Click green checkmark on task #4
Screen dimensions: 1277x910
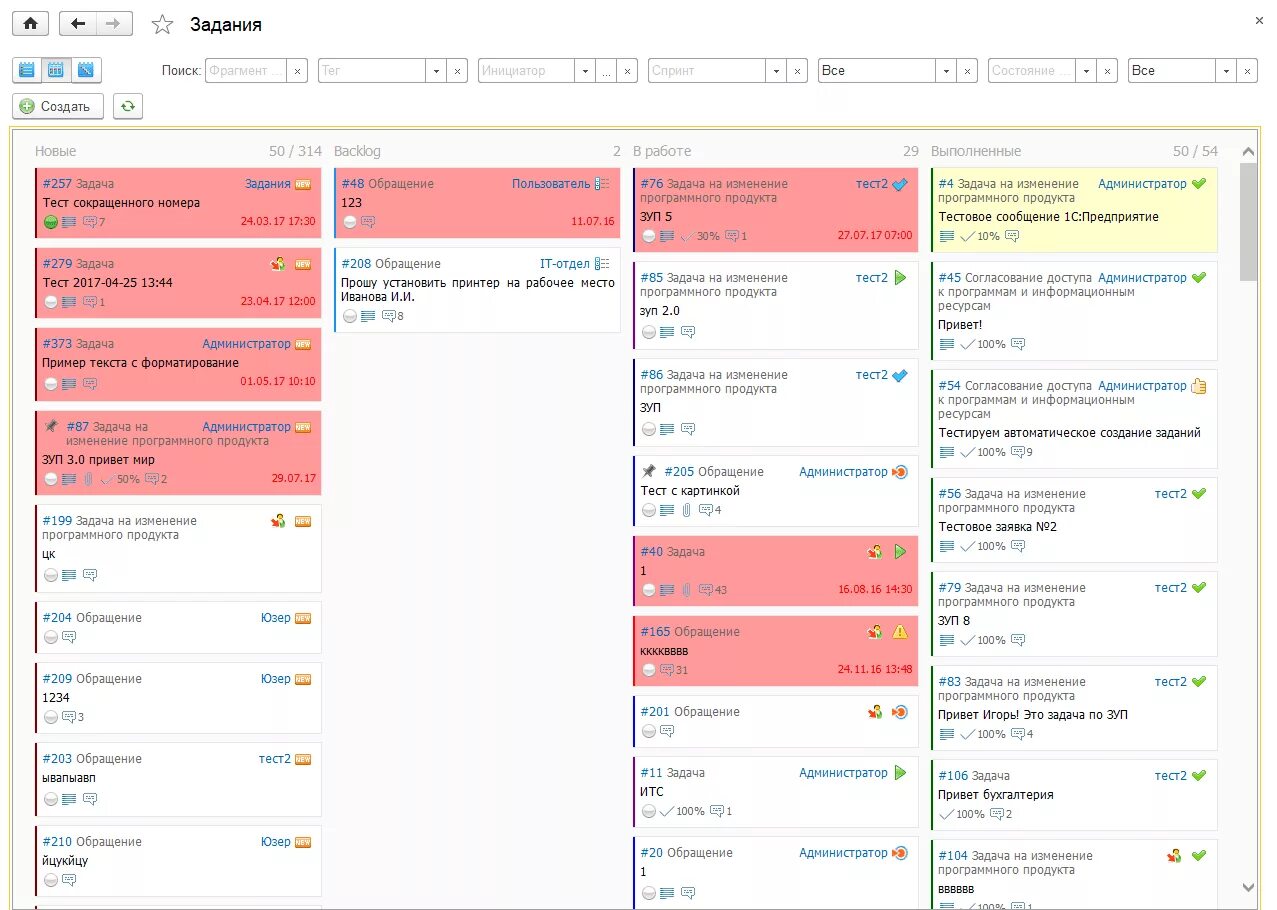[x=1199, y=184]
